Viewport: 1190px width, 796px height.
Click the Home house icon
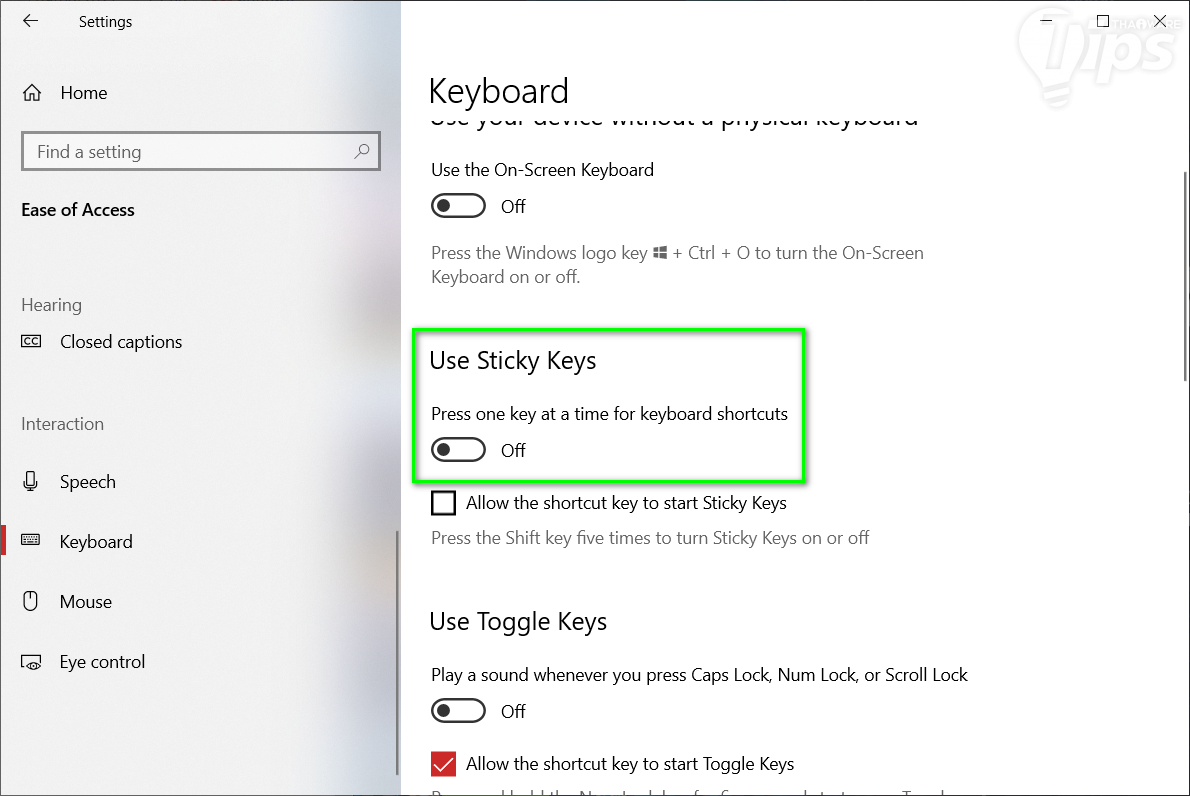[32, 93]
